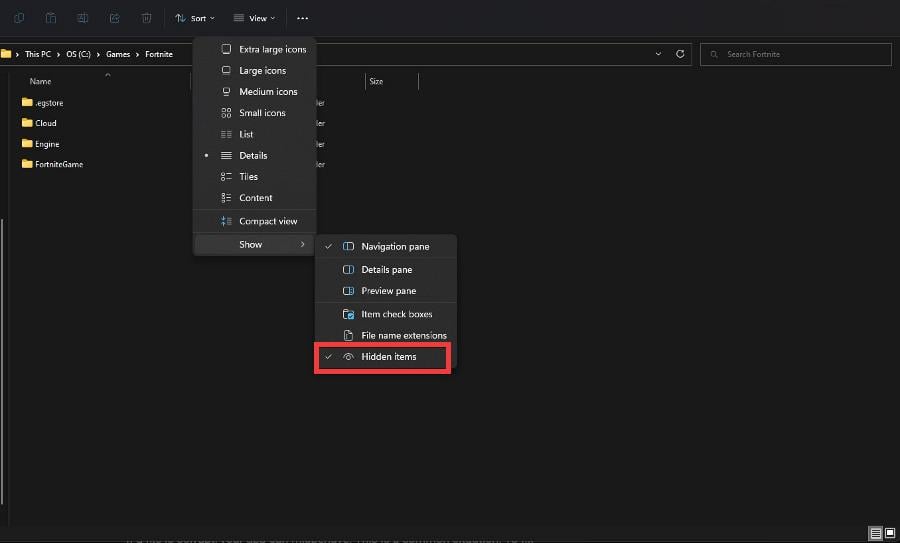The image size is (900, 543).
Task: Select Extra large icons layout
Action: tap(272, 49)
